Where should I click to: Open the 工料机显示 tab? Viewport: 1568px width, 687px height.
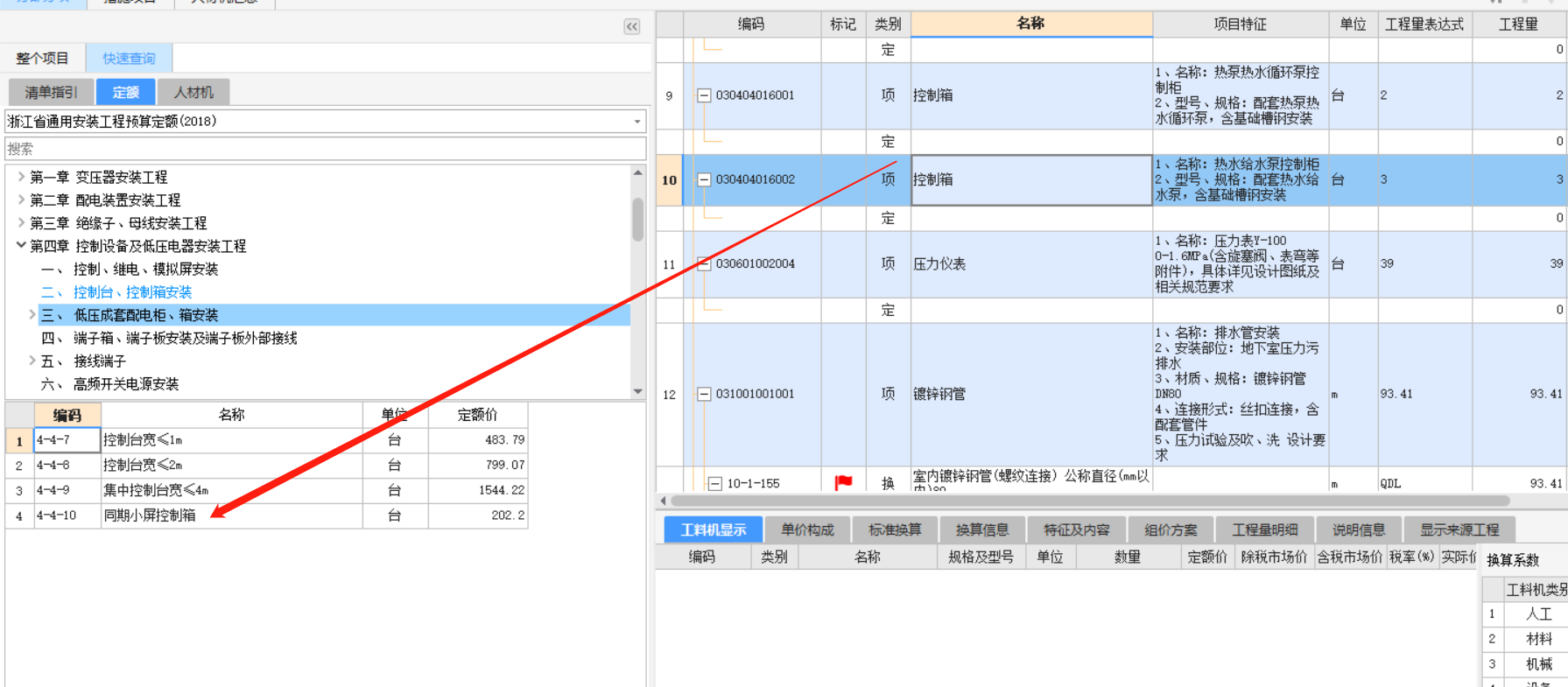(714, 529)
